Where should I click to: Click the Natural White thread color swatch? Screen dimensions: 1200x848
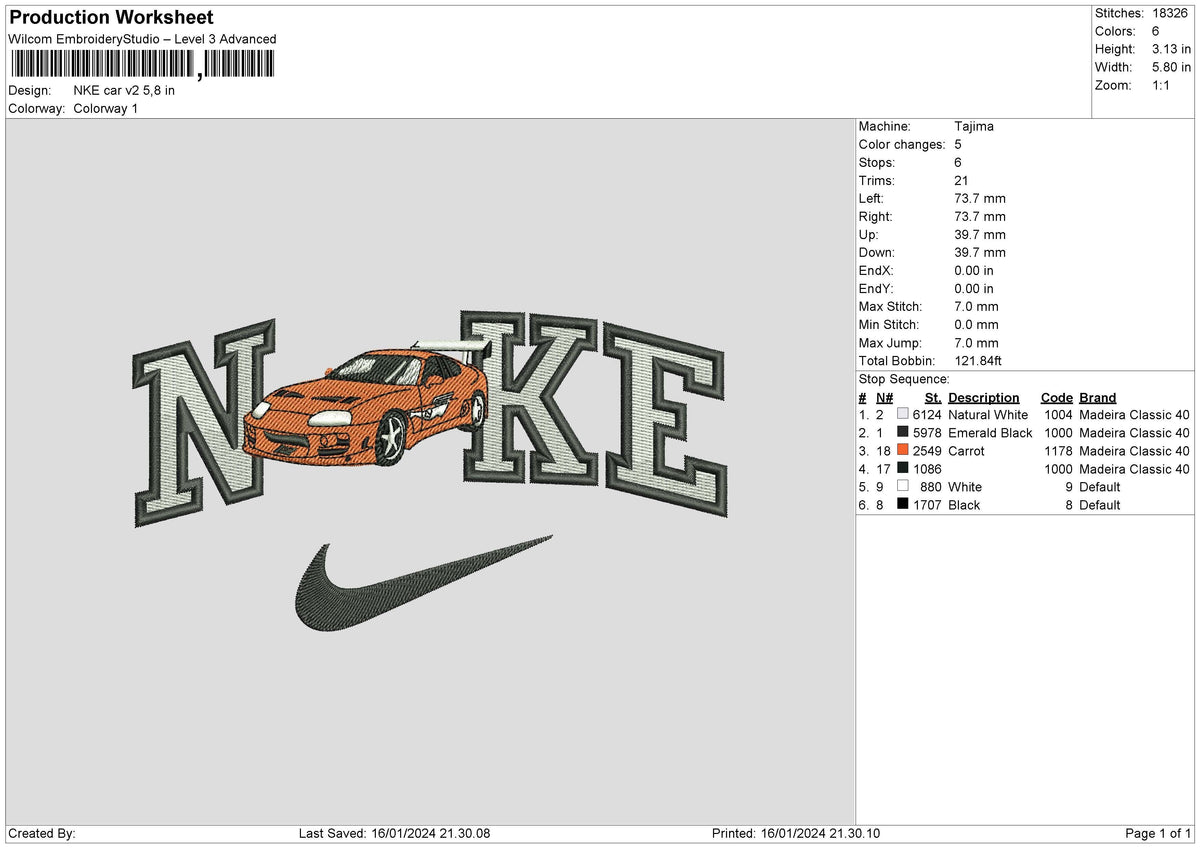pyautogui.click(x=903, y=415)
